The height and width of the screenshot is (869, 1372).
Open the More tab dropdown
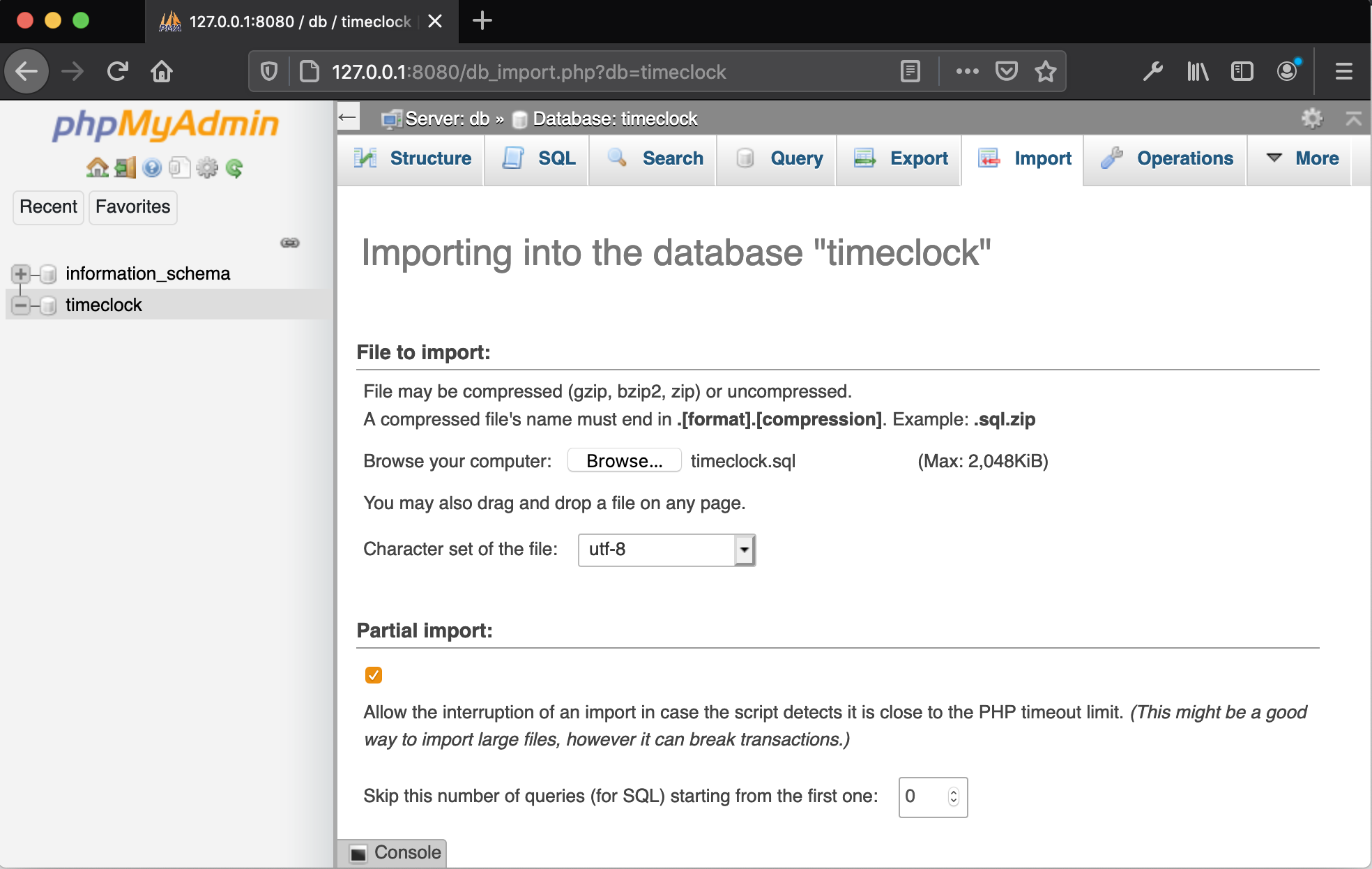(1302, 158)
